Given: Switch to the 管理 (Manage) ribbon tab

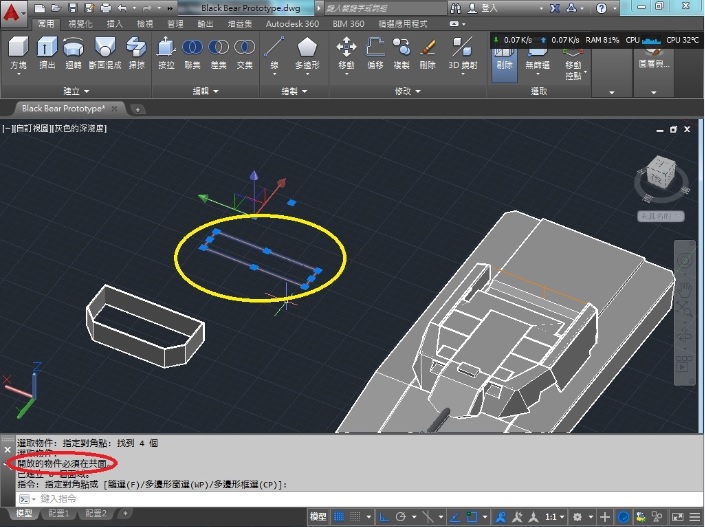Looking at the screenshot, I should [x=175, y=24].
